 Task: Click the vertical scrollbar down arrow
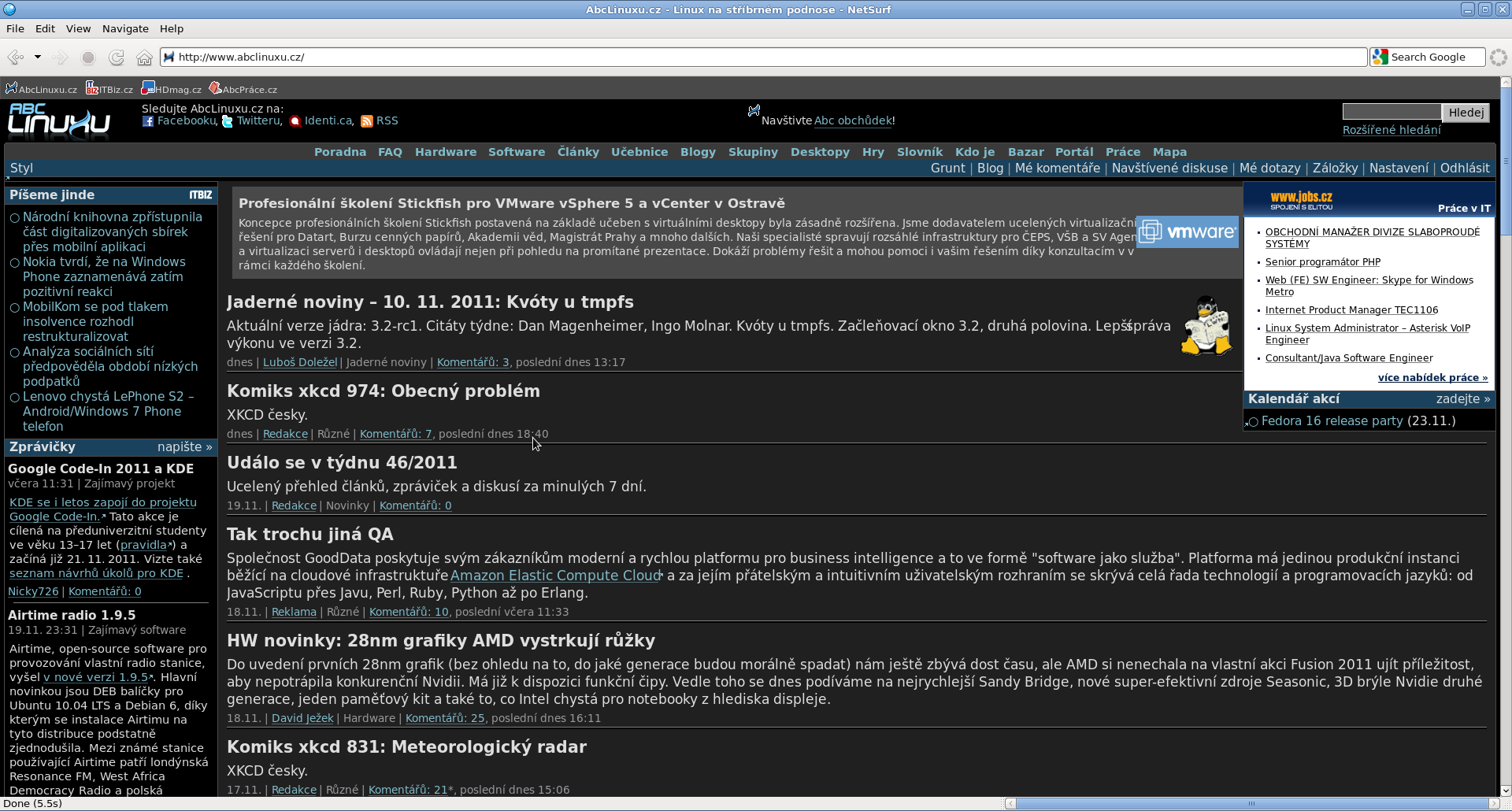pos(1505,791)
